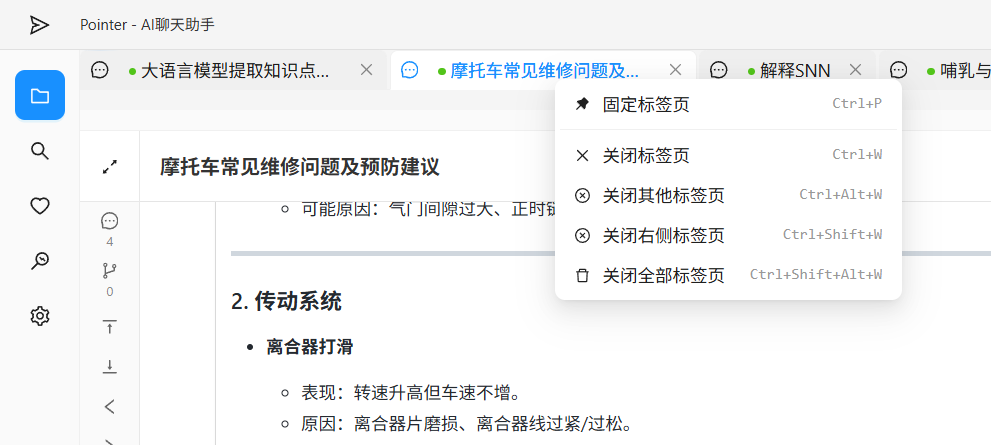Click the message count bubble icon
Viewport: 991px width, 445px height.
click(x=110, y=221)
